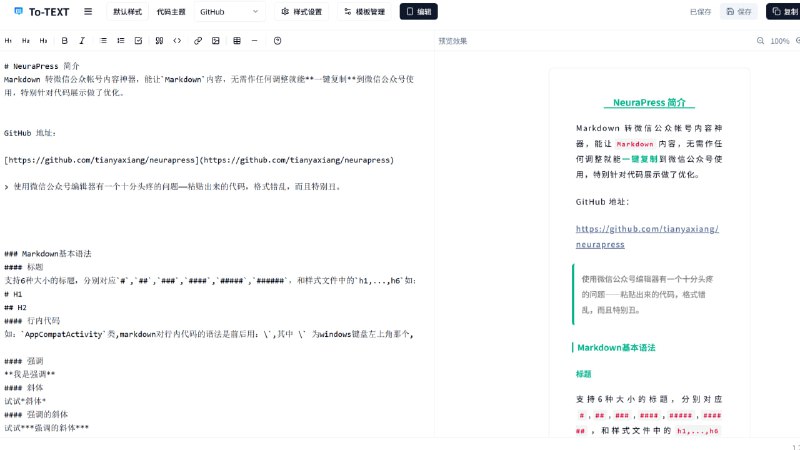
Task: Click the '# H1' line in the editor
Action: point(13,294)
